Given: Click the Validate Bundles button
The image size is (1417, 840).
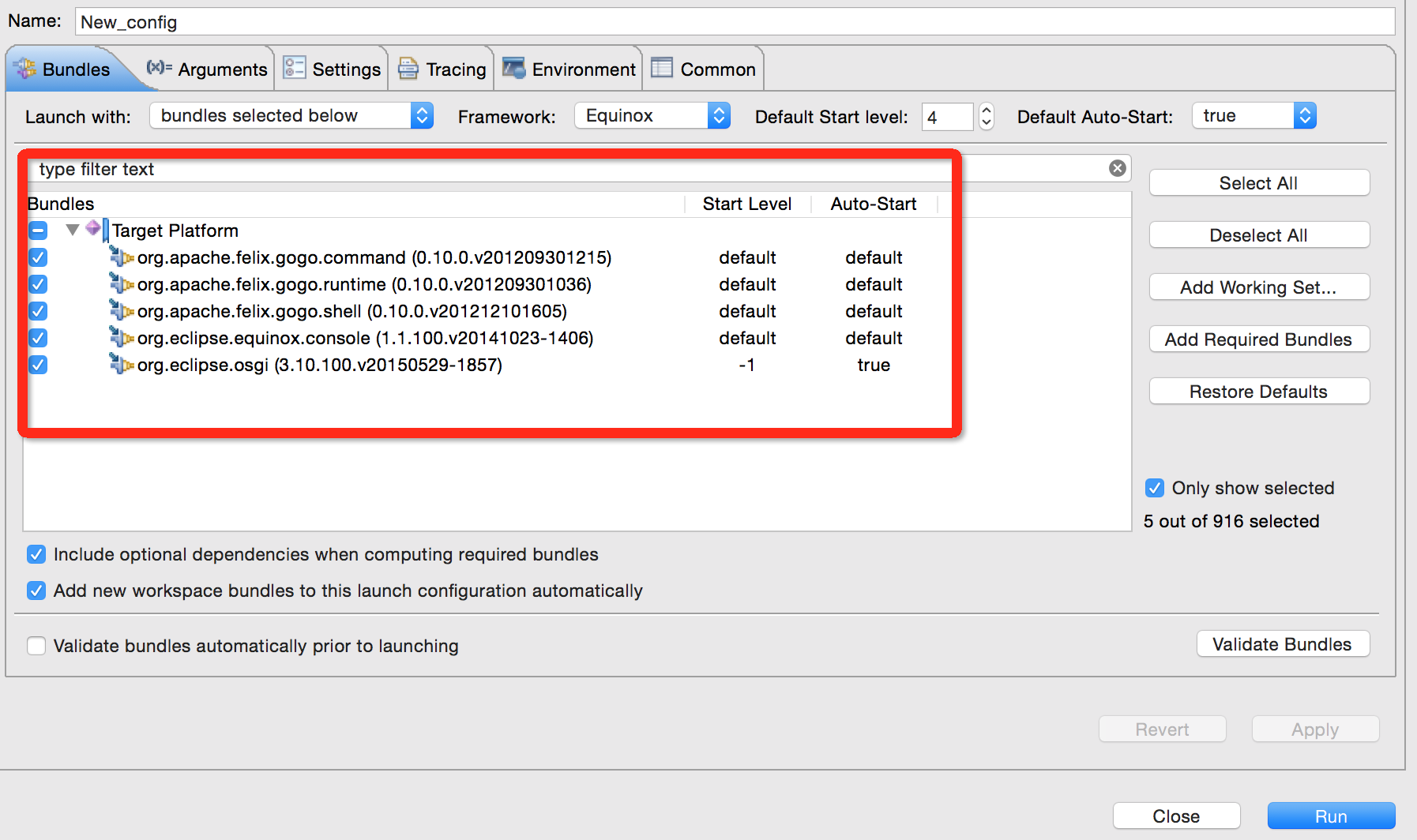Looking at the screenshot, I should coord(1283,644).
